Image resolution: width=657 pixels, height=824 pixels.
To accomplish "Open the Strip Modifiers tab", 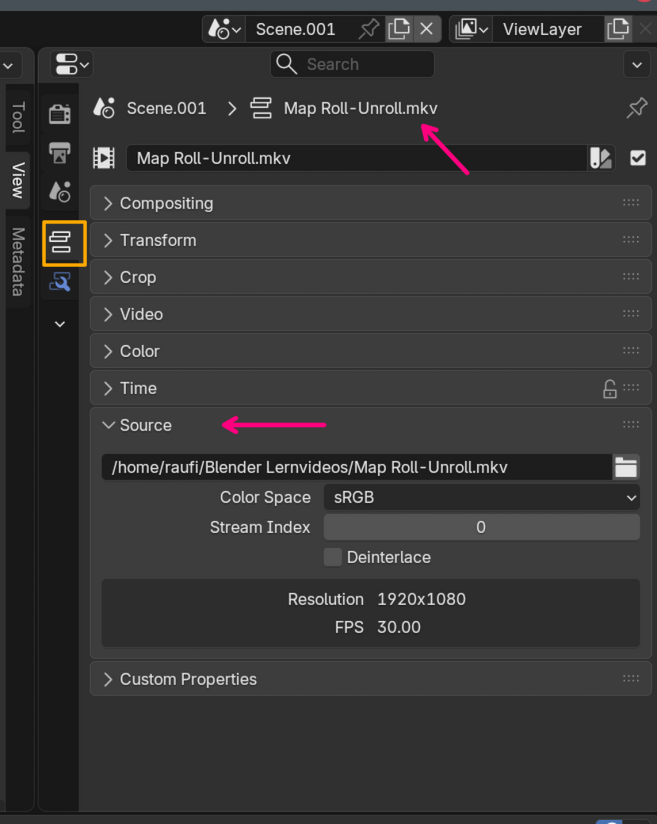I will click(x=60, y=283).
